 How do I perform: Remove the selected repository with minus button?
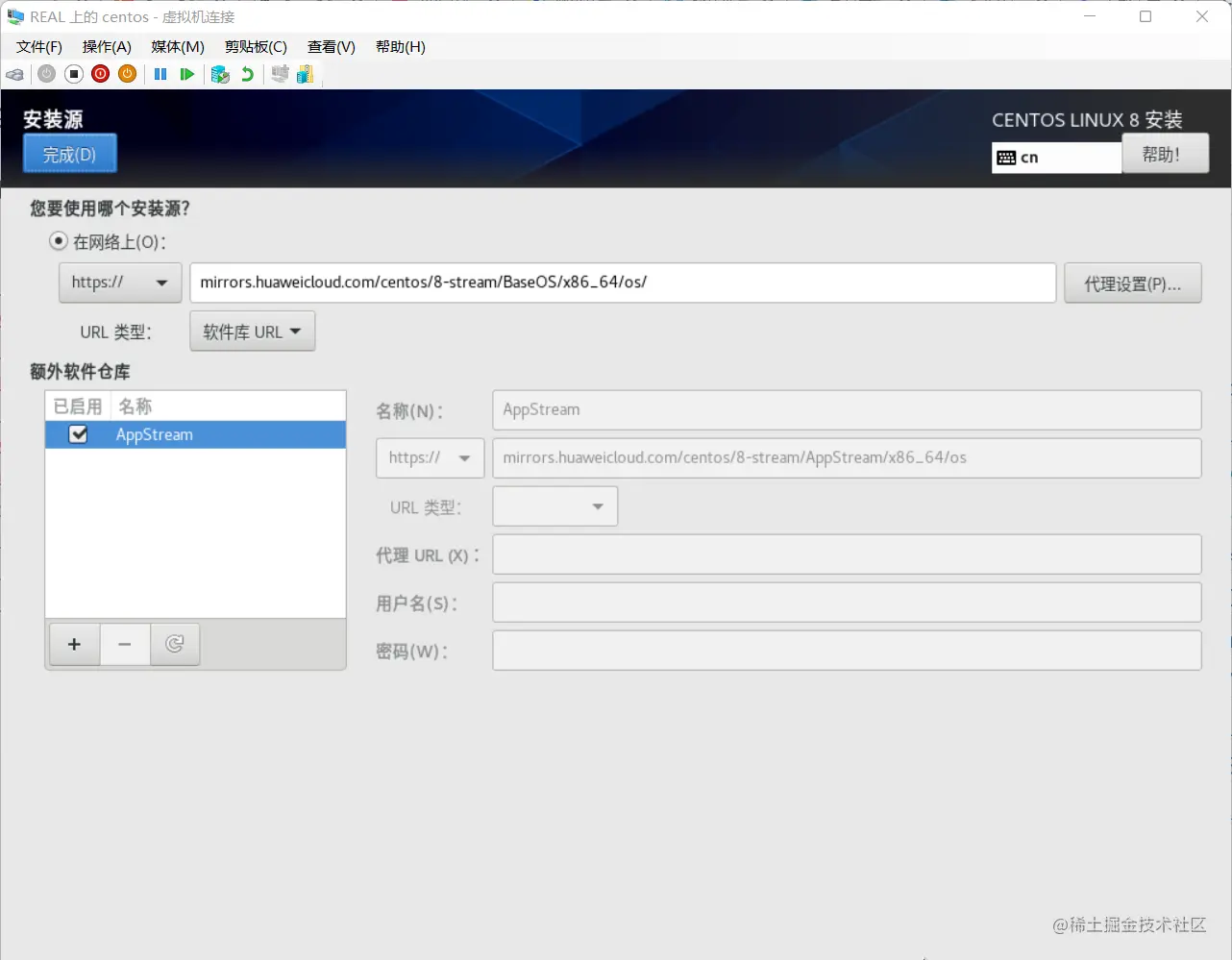[125, 644]
